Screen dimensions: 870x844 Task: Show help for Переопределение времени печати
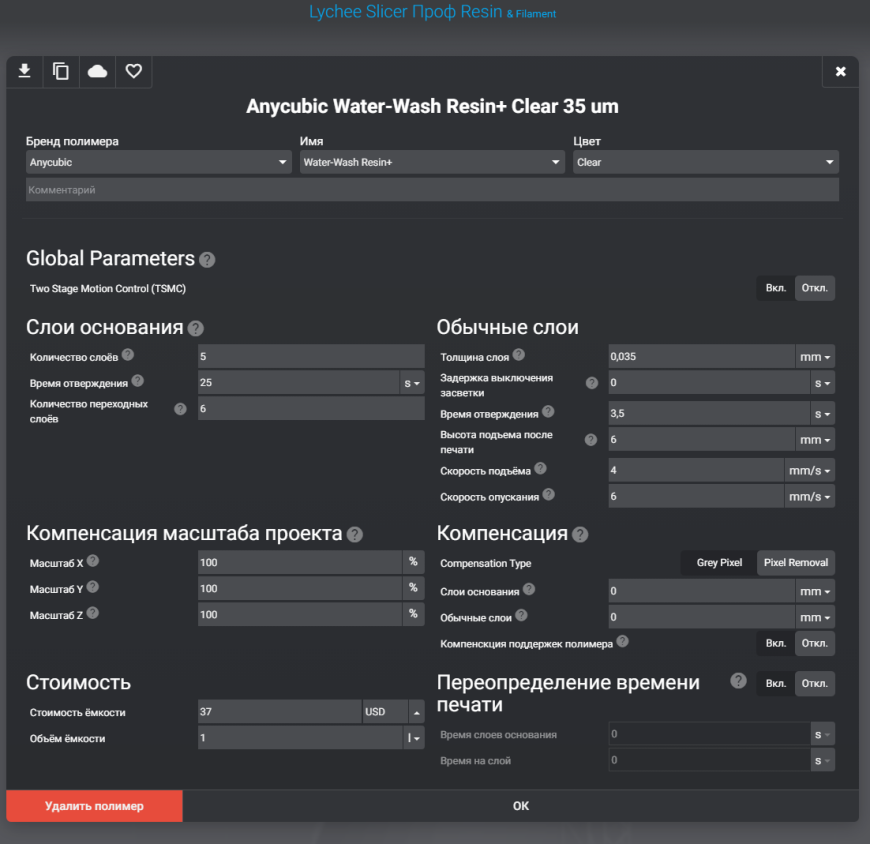click(x=738, y=681)
